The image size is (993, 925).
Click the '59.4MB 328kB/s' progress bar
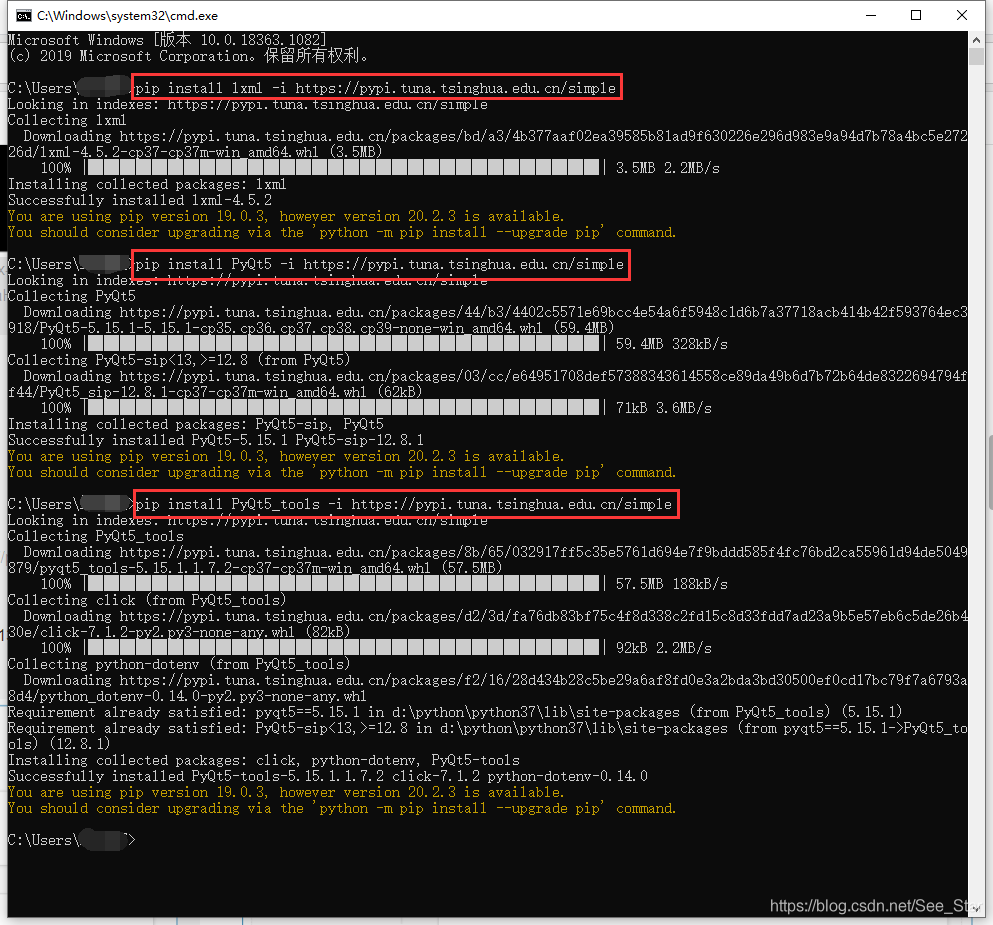[343, 344]
